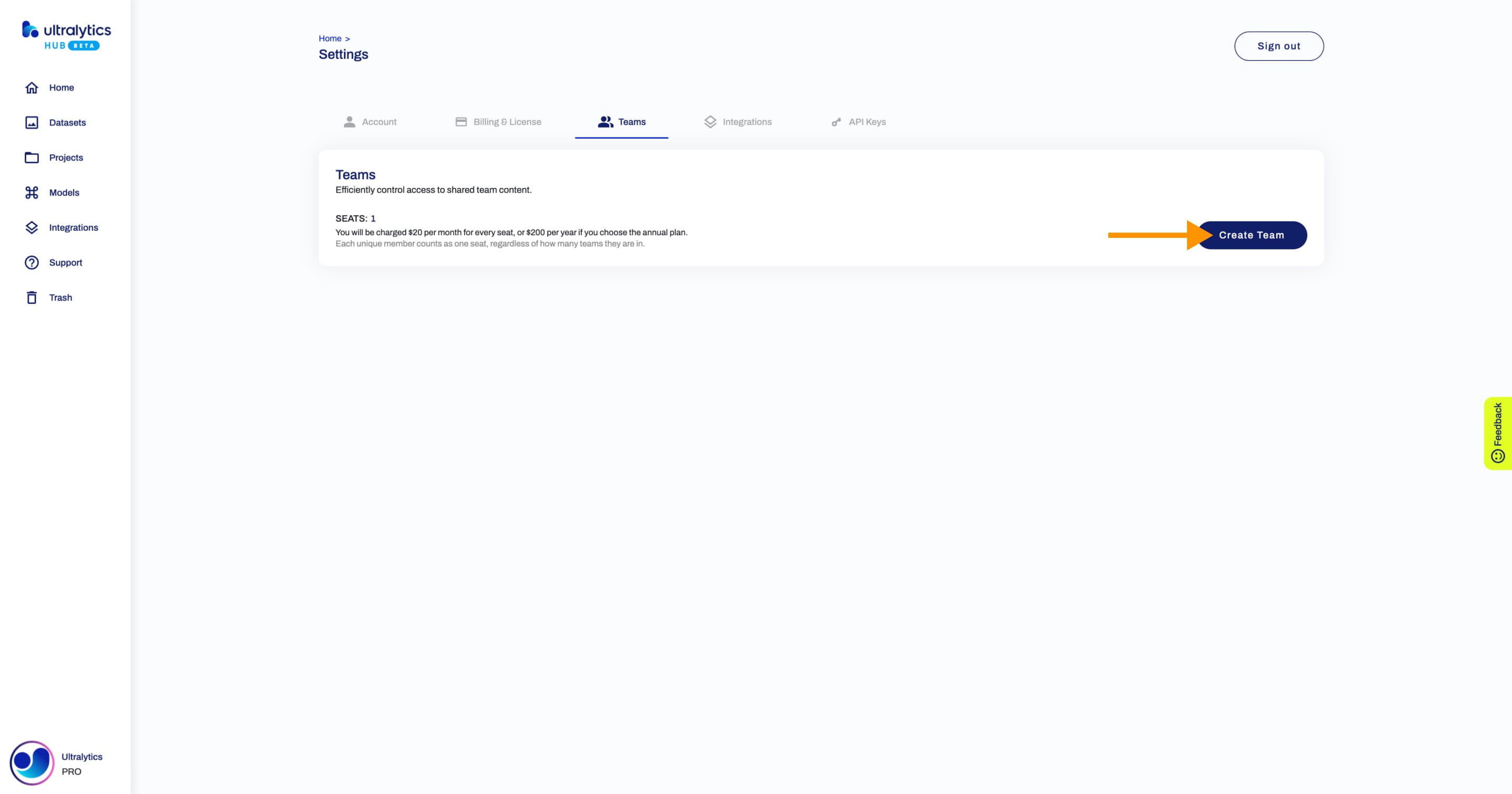Click the Projects sidebar icon
Screen dimensions: 1512x794
coord(31,157)
